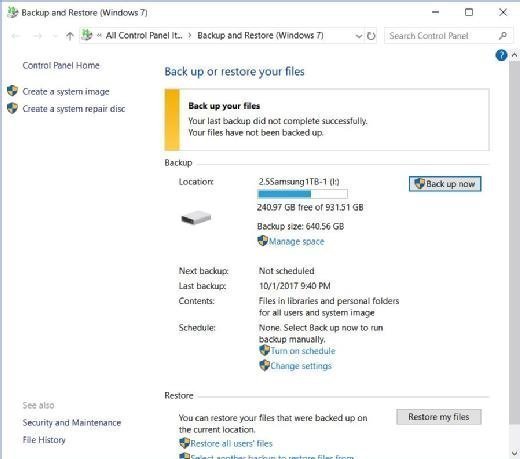The image size is (520, 459).
Task: Click the 'Not scheduled' next backup value
Action: pyautogui.click(x=286, y=271)
